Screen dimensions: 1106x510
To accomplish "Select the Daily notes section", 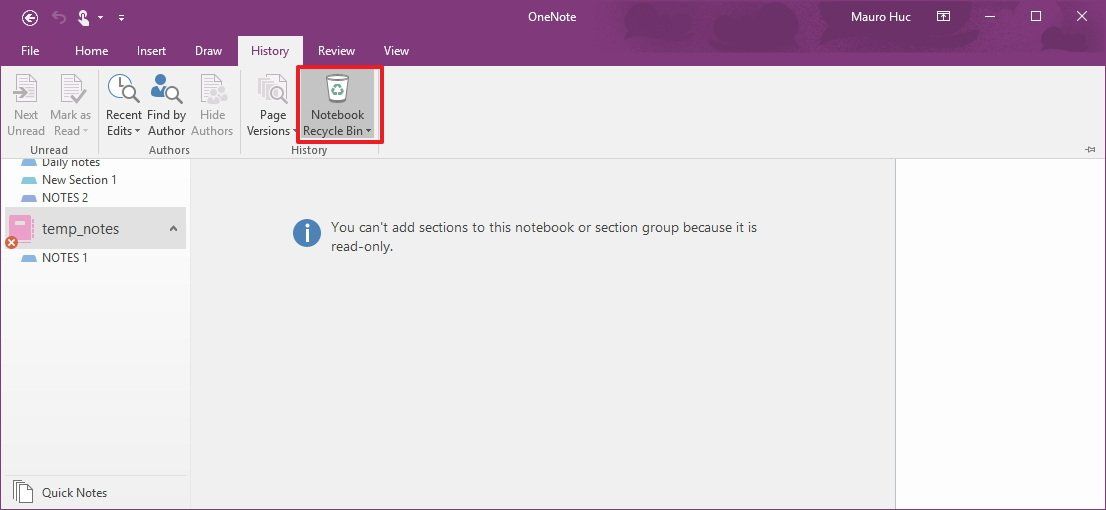I will click(x=71, y=162).
